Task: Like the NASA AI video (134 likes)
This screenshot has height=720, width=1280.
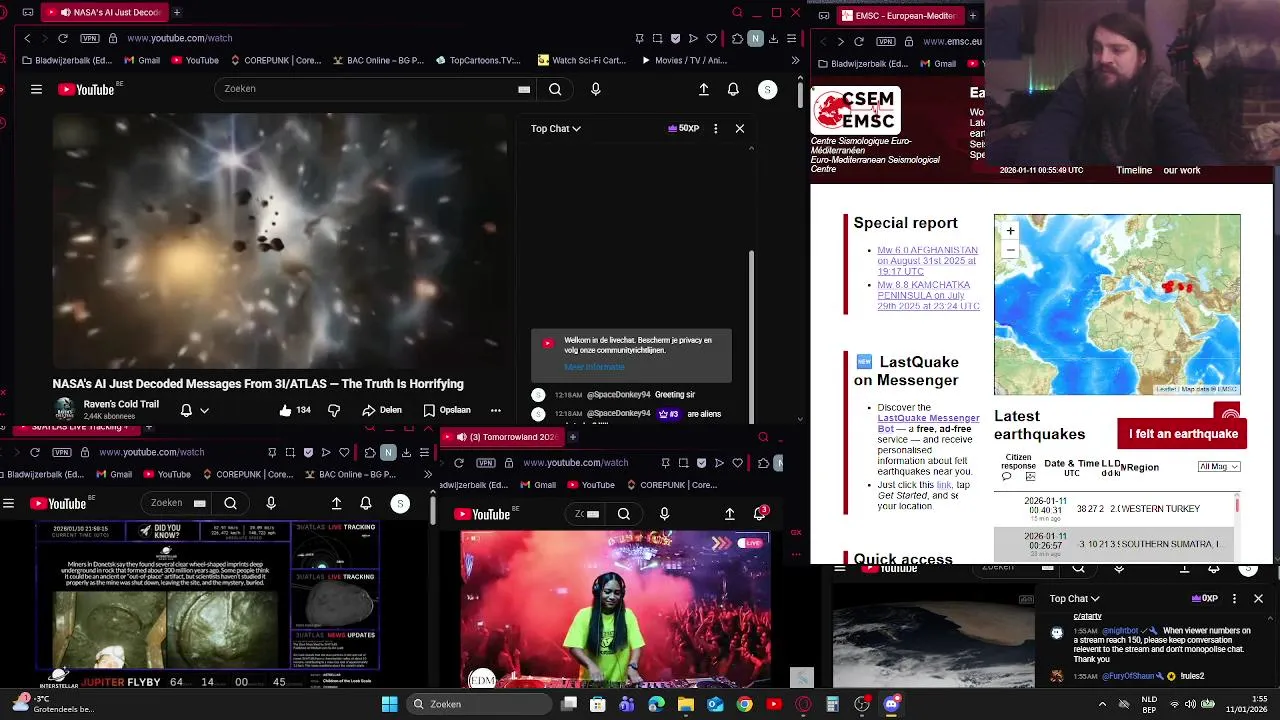Action: [294, 410]
